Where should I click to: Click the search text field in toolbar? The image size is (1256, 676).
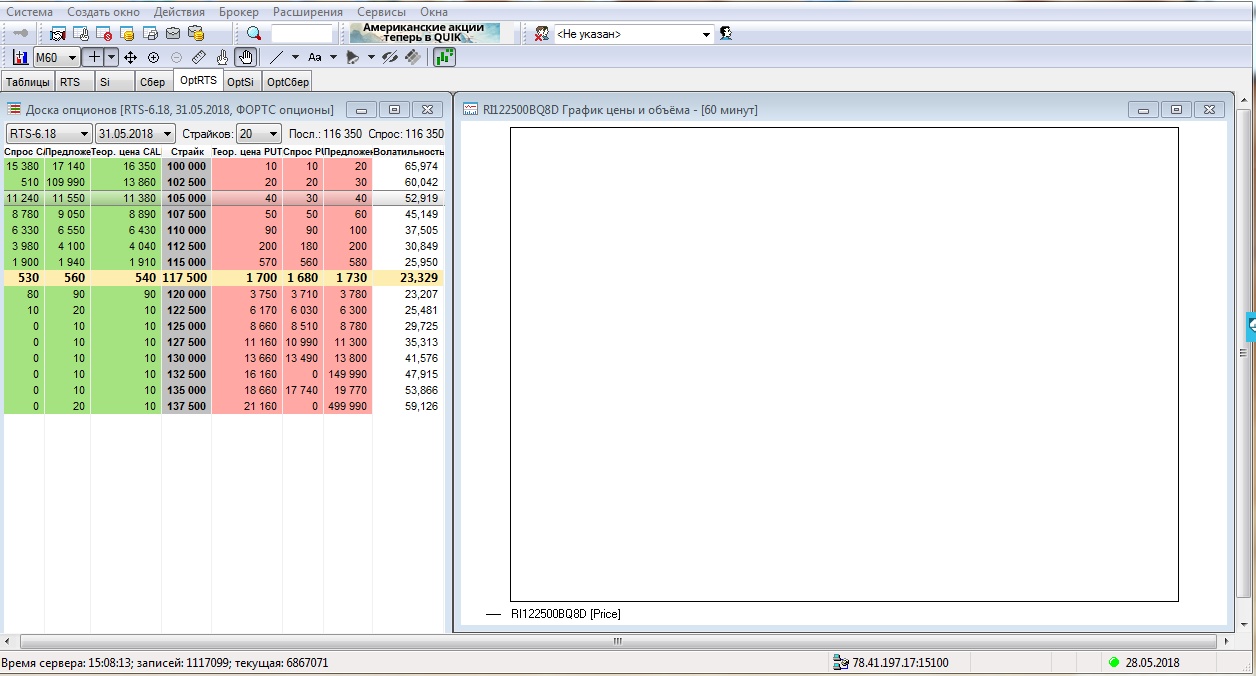click(x=302, y=34)
